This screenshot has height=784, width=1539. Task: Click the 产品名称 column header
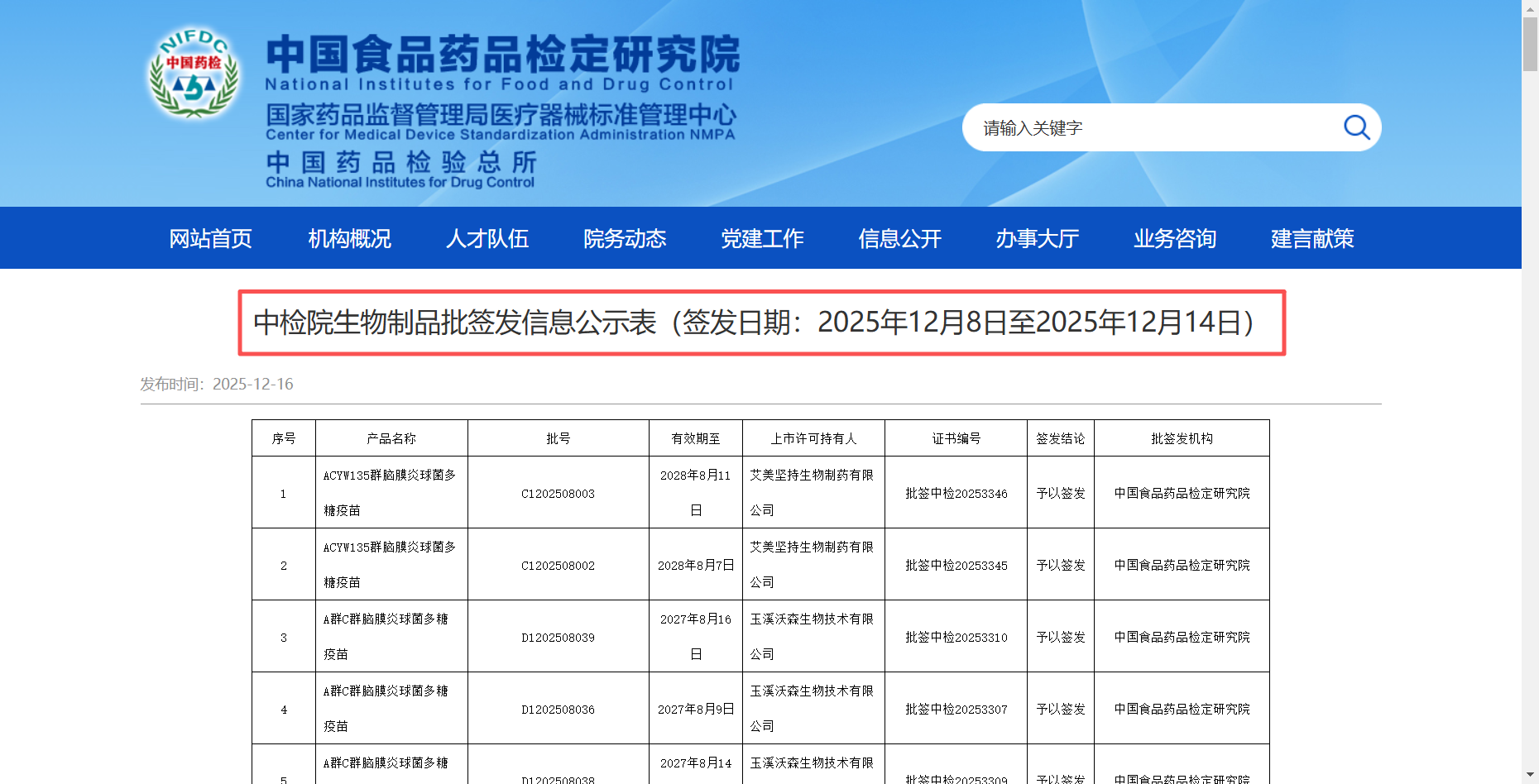point(391,438)
